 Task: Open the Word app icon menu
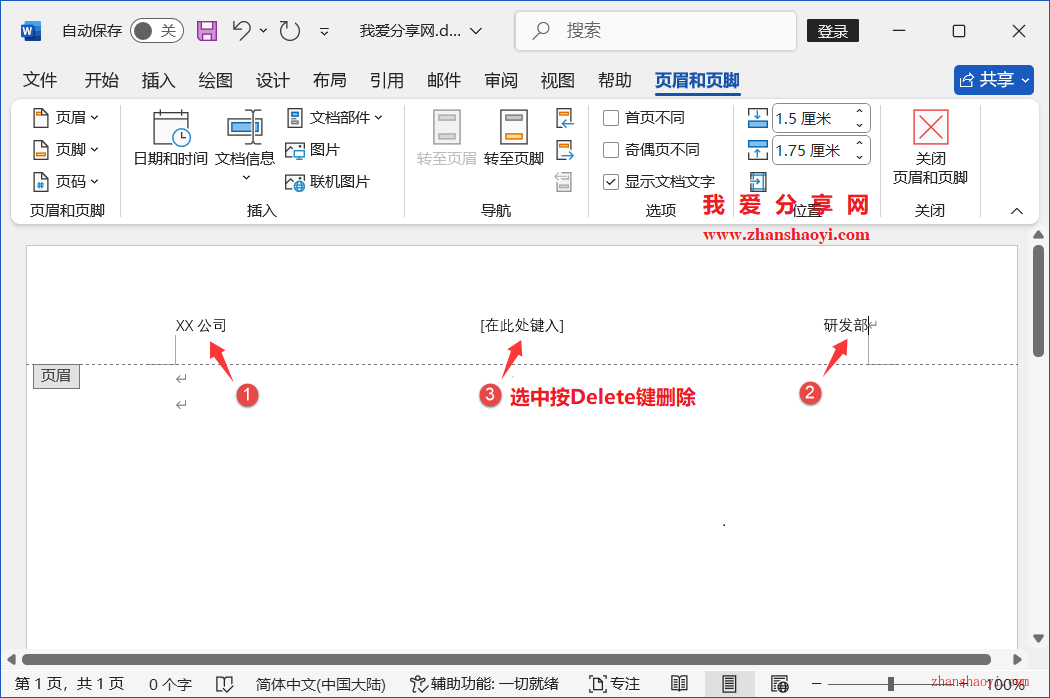pyautogui.click(x=31, y=31)
